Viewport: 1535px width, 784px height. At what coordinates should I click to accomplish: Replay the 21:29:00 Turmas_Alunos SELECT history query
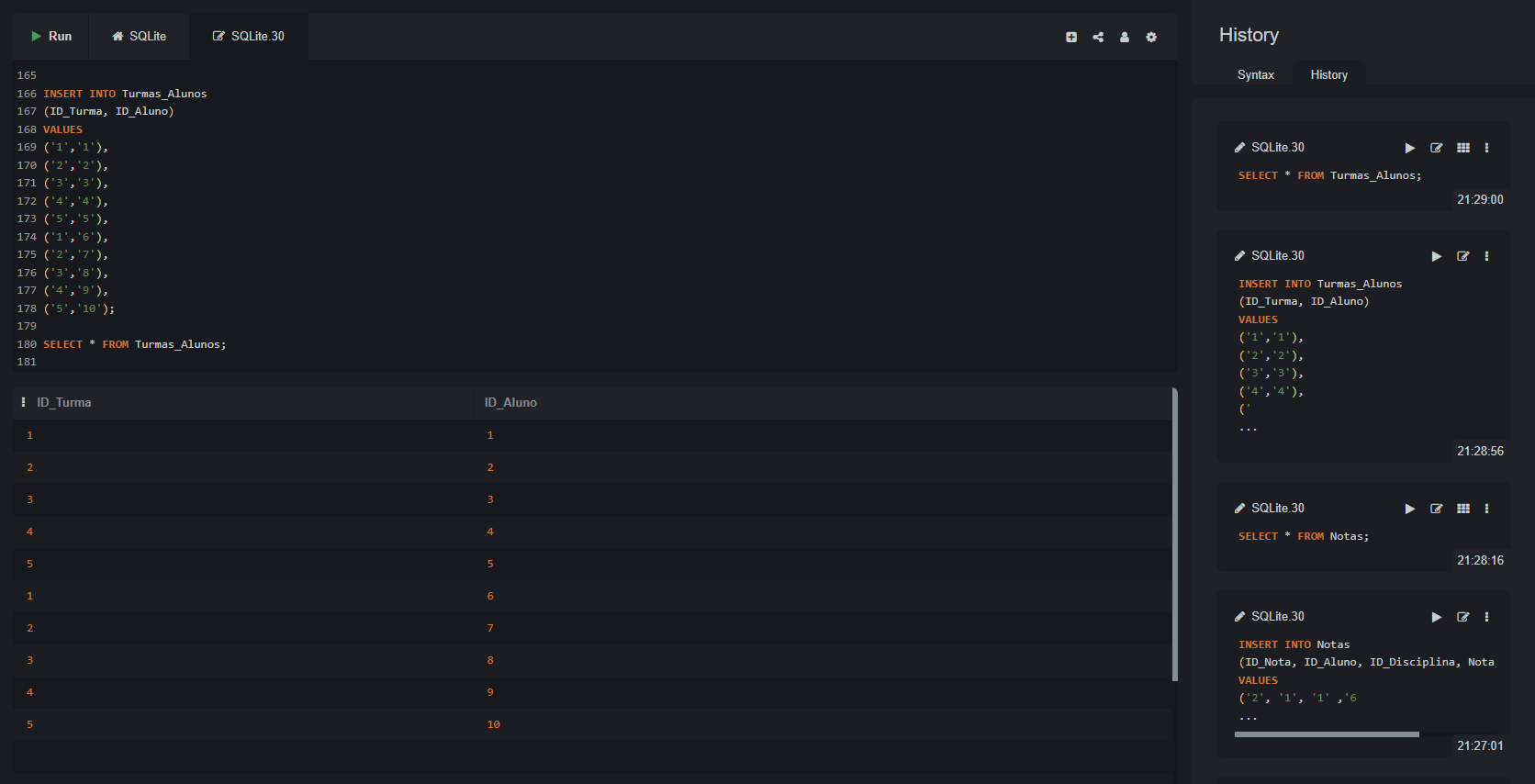click(x=1410, y=148)
